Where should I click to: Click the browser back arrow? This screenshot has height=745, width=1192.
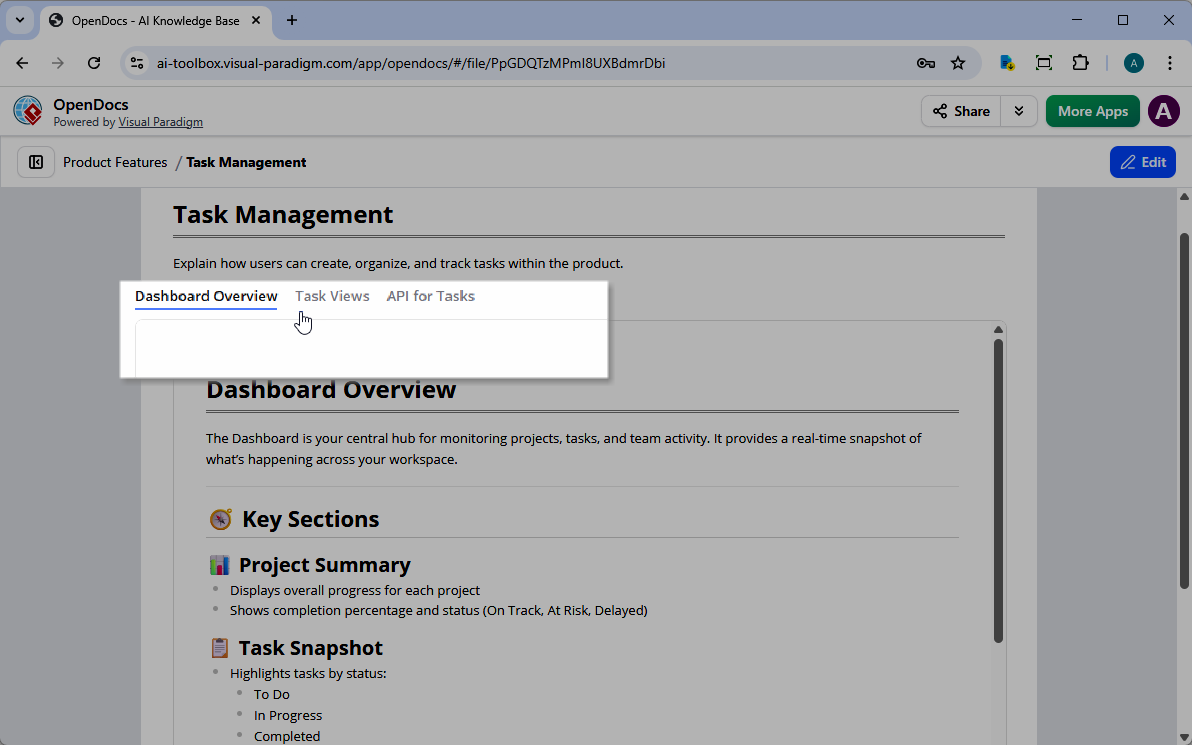click(22, 62)
